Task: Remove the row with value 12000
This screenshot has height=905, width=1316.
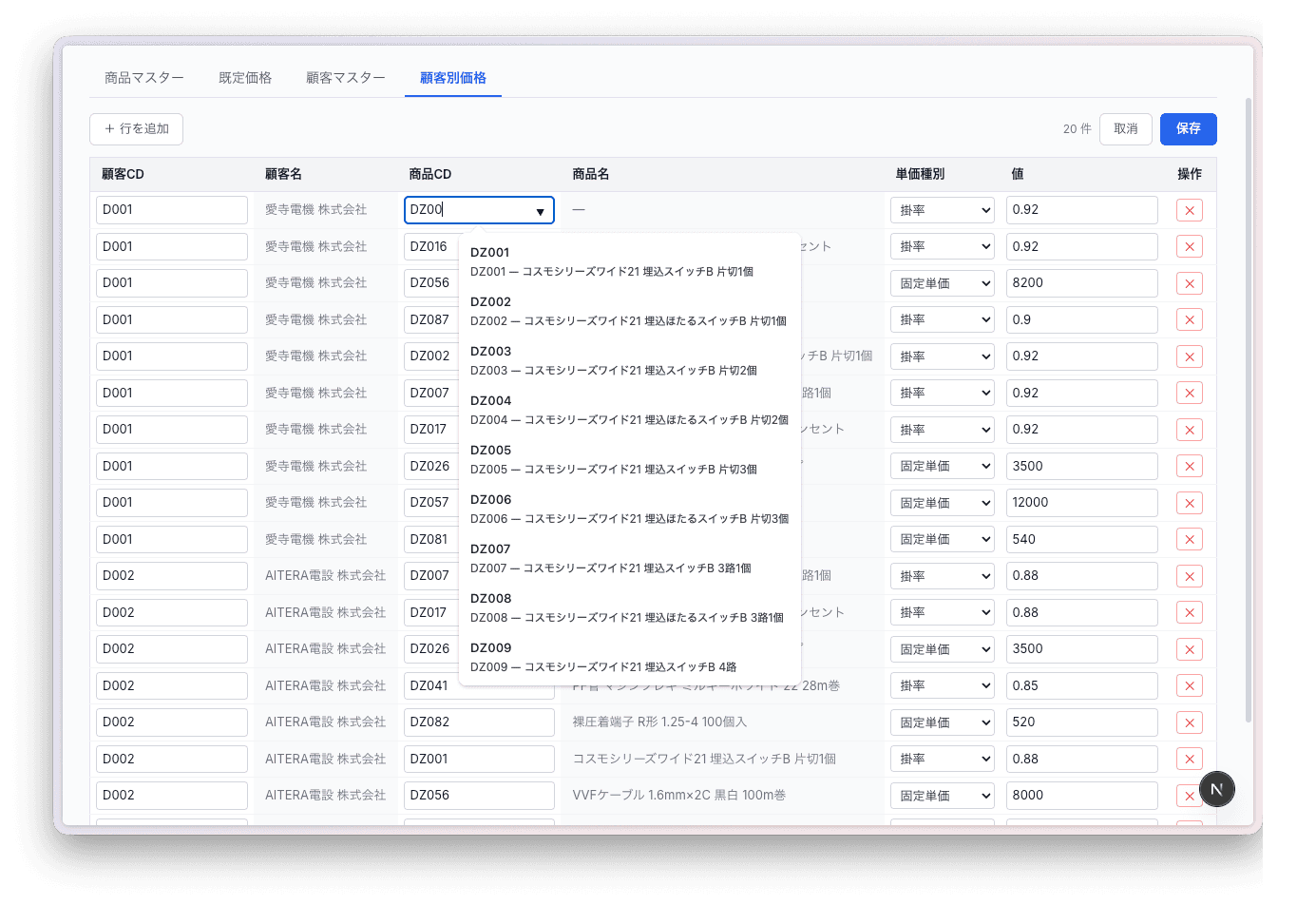Action: [1189, 503]
